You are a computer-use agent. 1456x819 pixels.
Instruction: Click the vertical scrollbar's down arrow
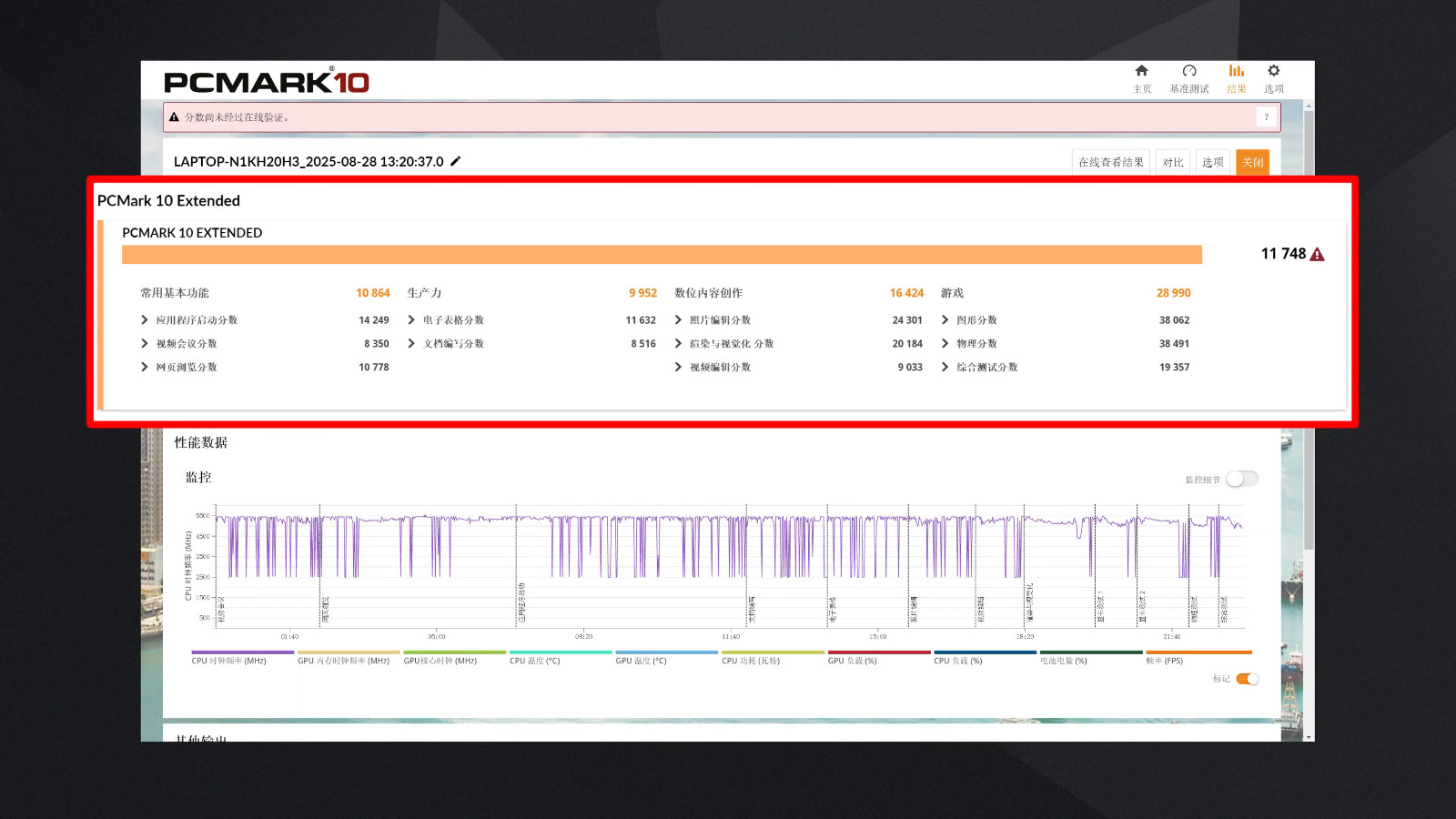(x=1309, y=736)
